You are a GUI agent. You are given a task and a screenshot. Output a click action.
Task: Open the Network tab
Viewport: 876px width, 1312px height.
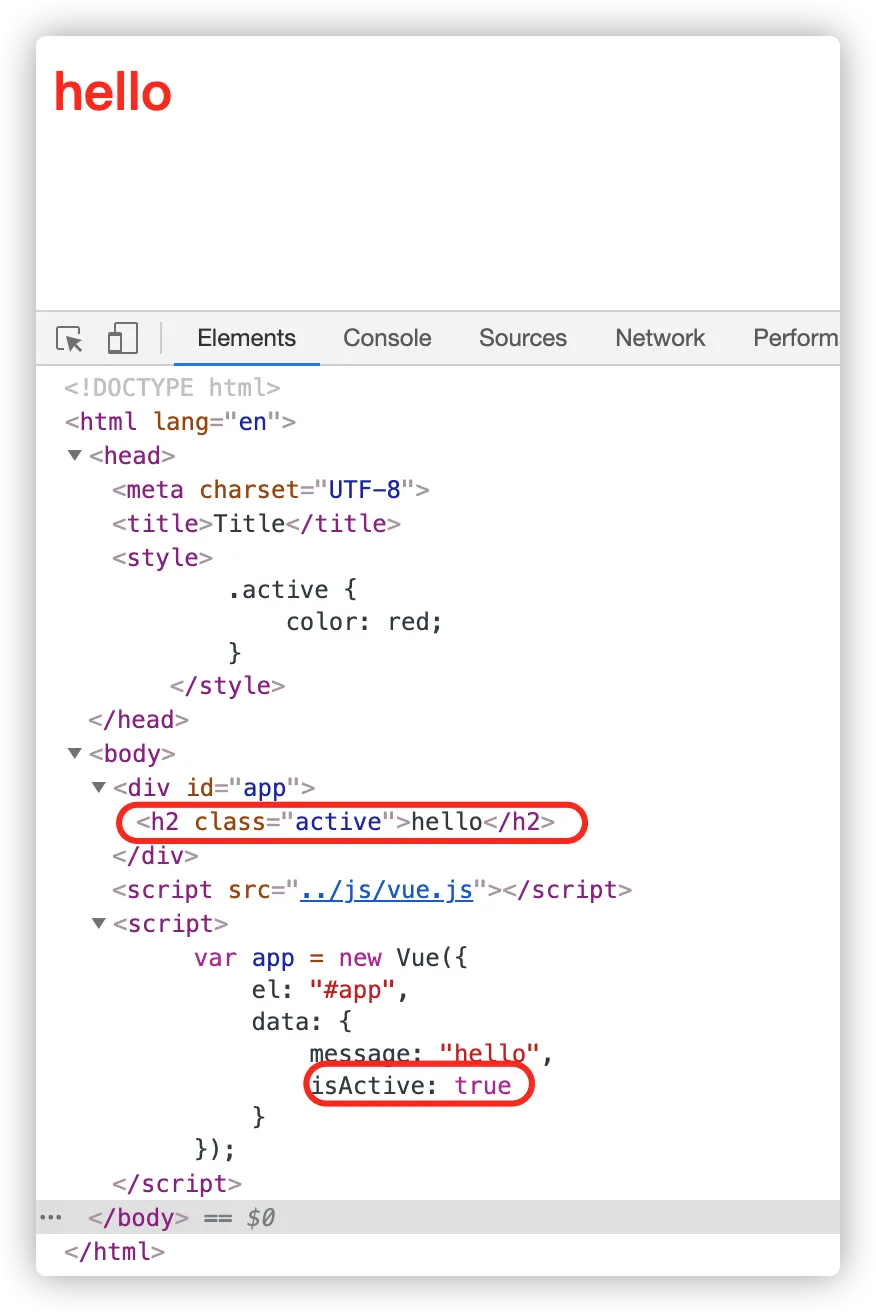click(660, 338)
